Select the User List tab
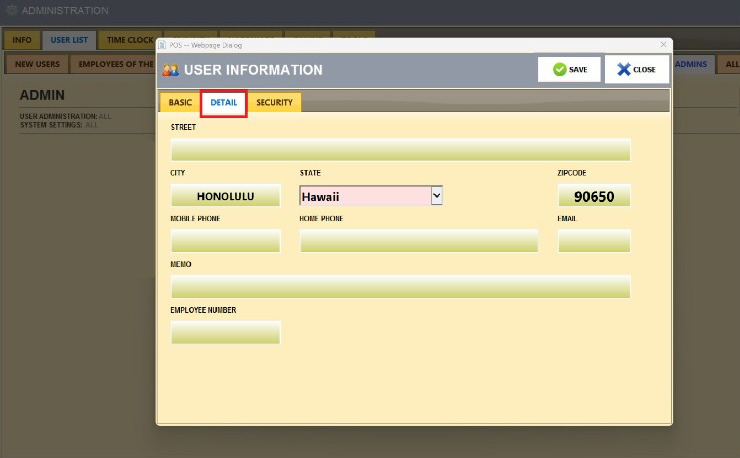The width and height of the screenshot is (740, 458). pyautogui.click(x=69, y=40)
